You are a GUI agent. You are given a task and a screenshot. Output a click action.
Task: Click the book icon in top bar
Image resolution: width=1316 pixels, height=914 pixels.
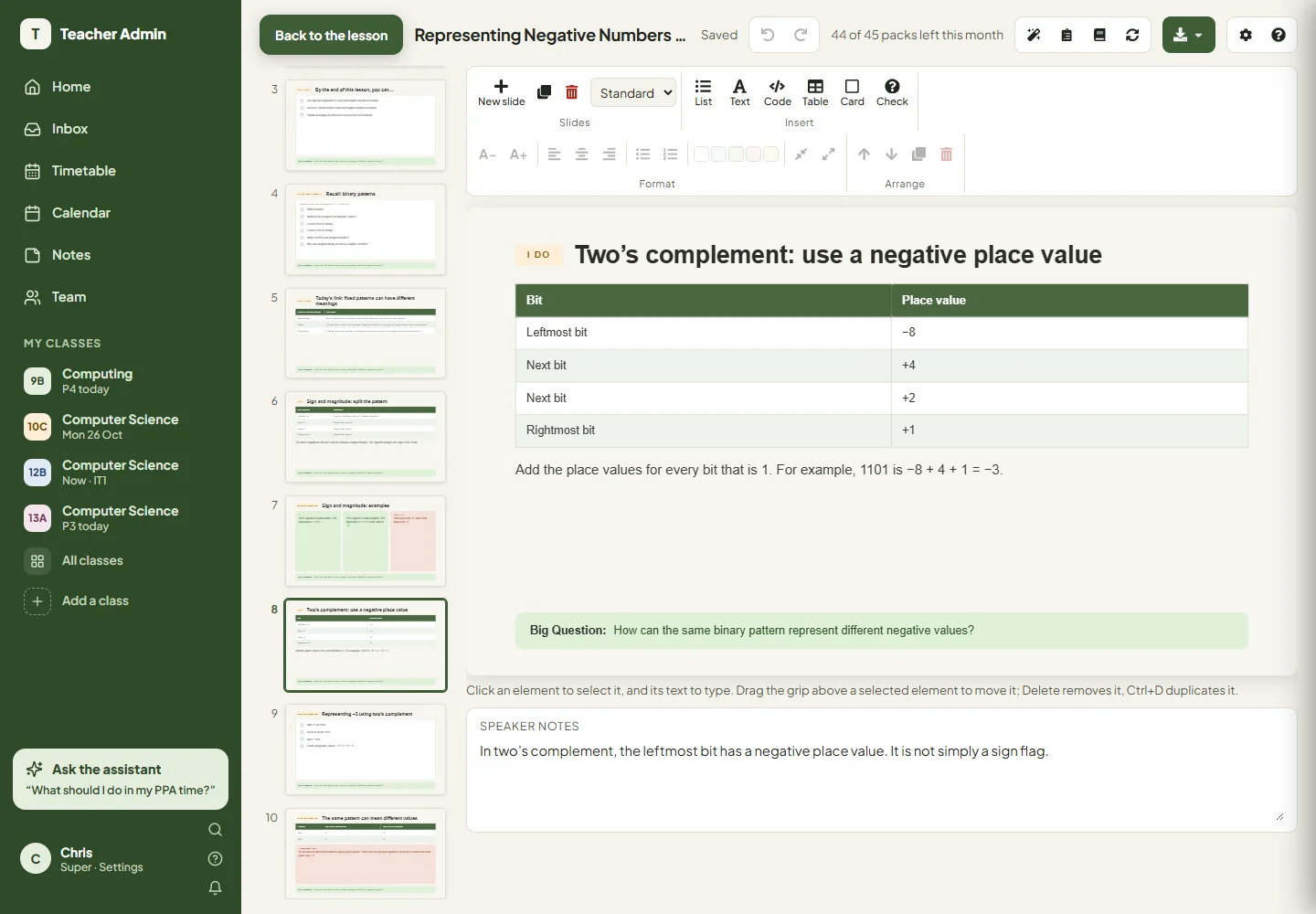coord(1099,35)
